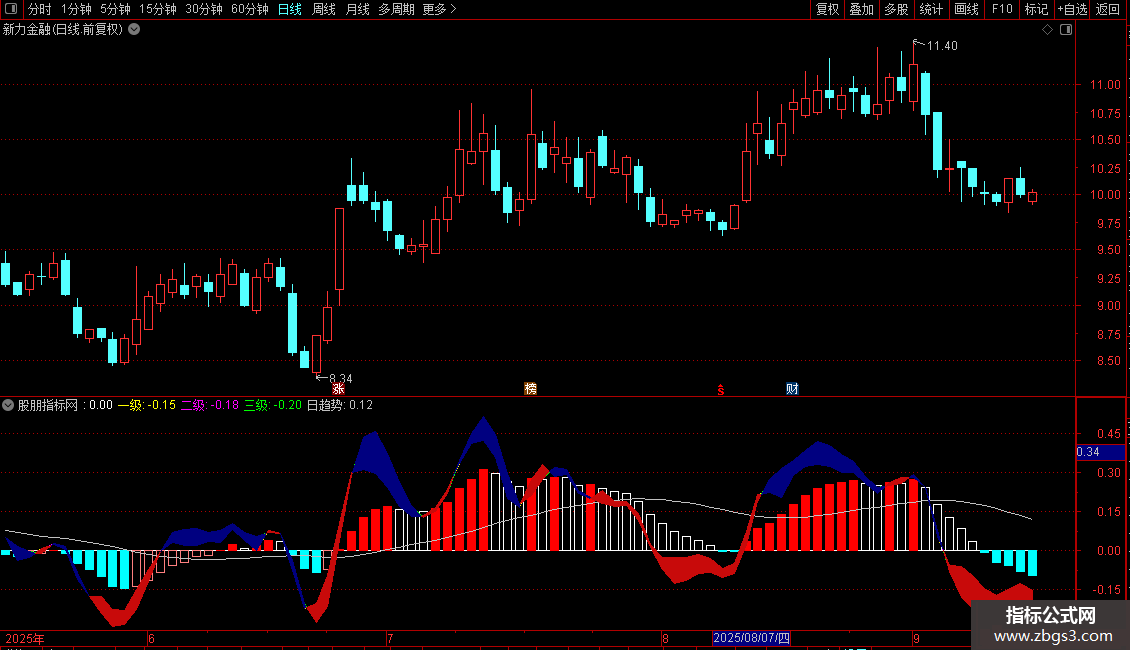Click the blue 财 event marker
Viewport: 1130px width, 650px height.
(x=792, y=388)
